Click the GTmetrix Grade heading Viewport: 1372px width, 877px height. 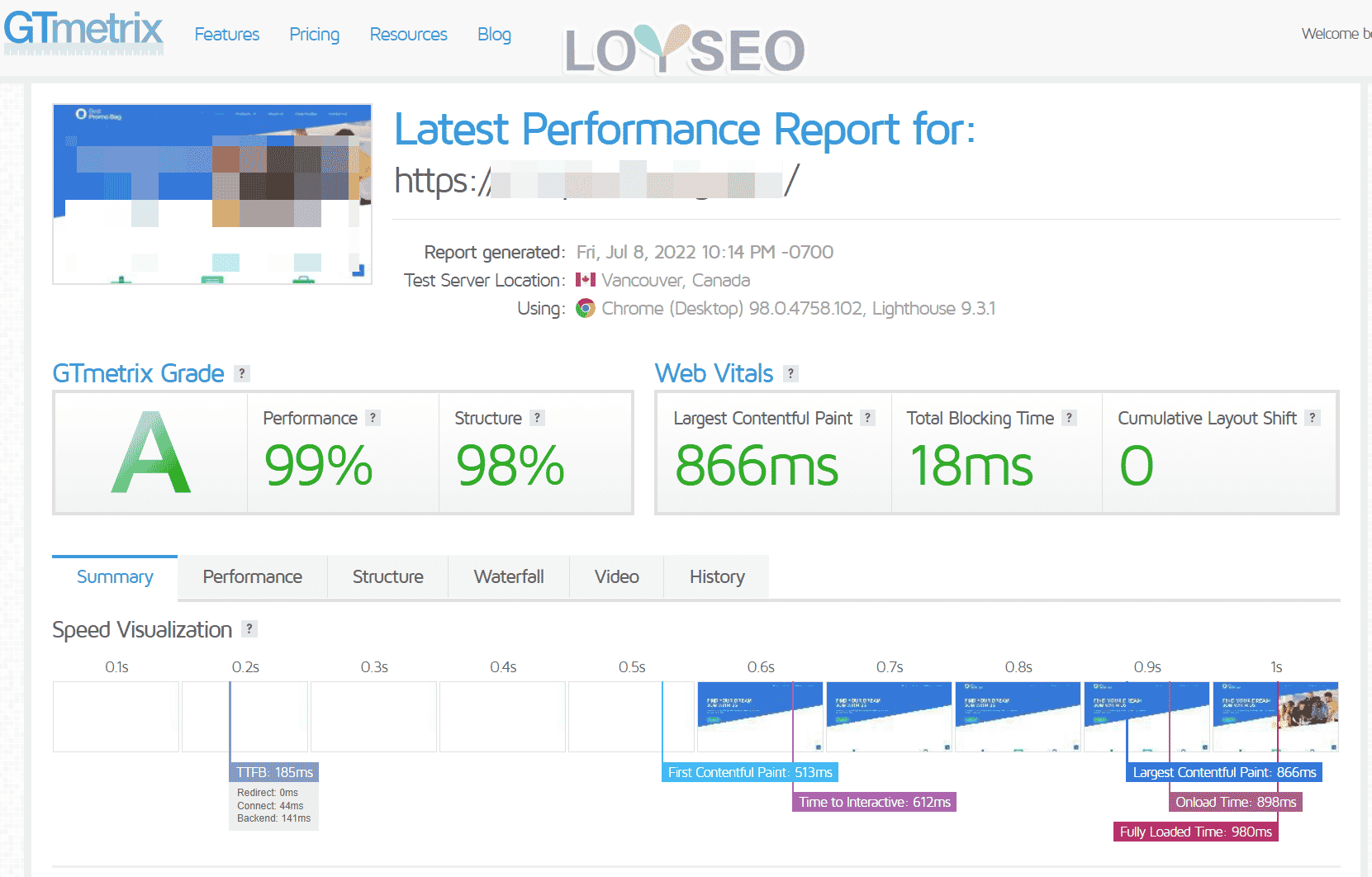click(x=138, y=373)
